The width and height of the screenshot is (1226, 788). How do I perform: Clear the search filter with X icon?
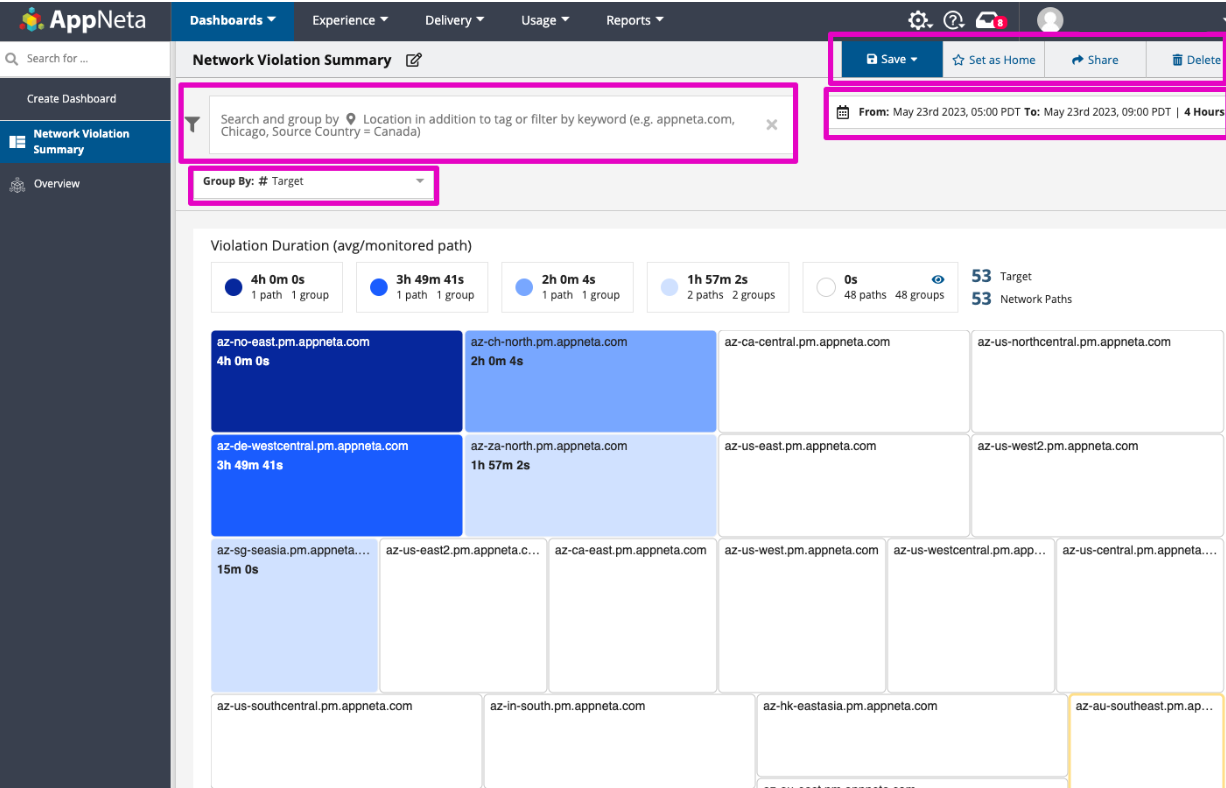tap(772, 125)
